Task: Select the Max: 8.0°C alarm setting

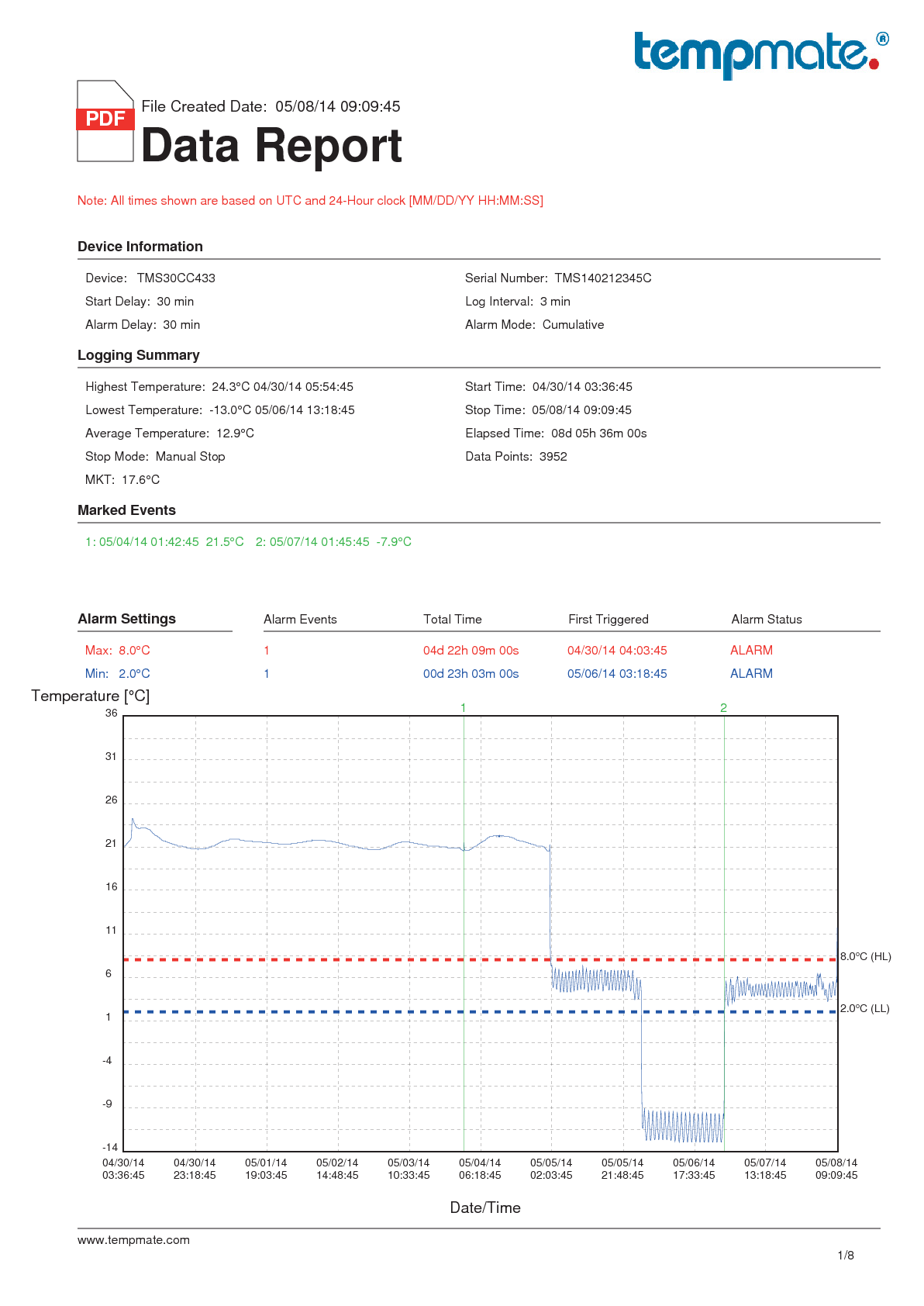Action: coord(118,650)
